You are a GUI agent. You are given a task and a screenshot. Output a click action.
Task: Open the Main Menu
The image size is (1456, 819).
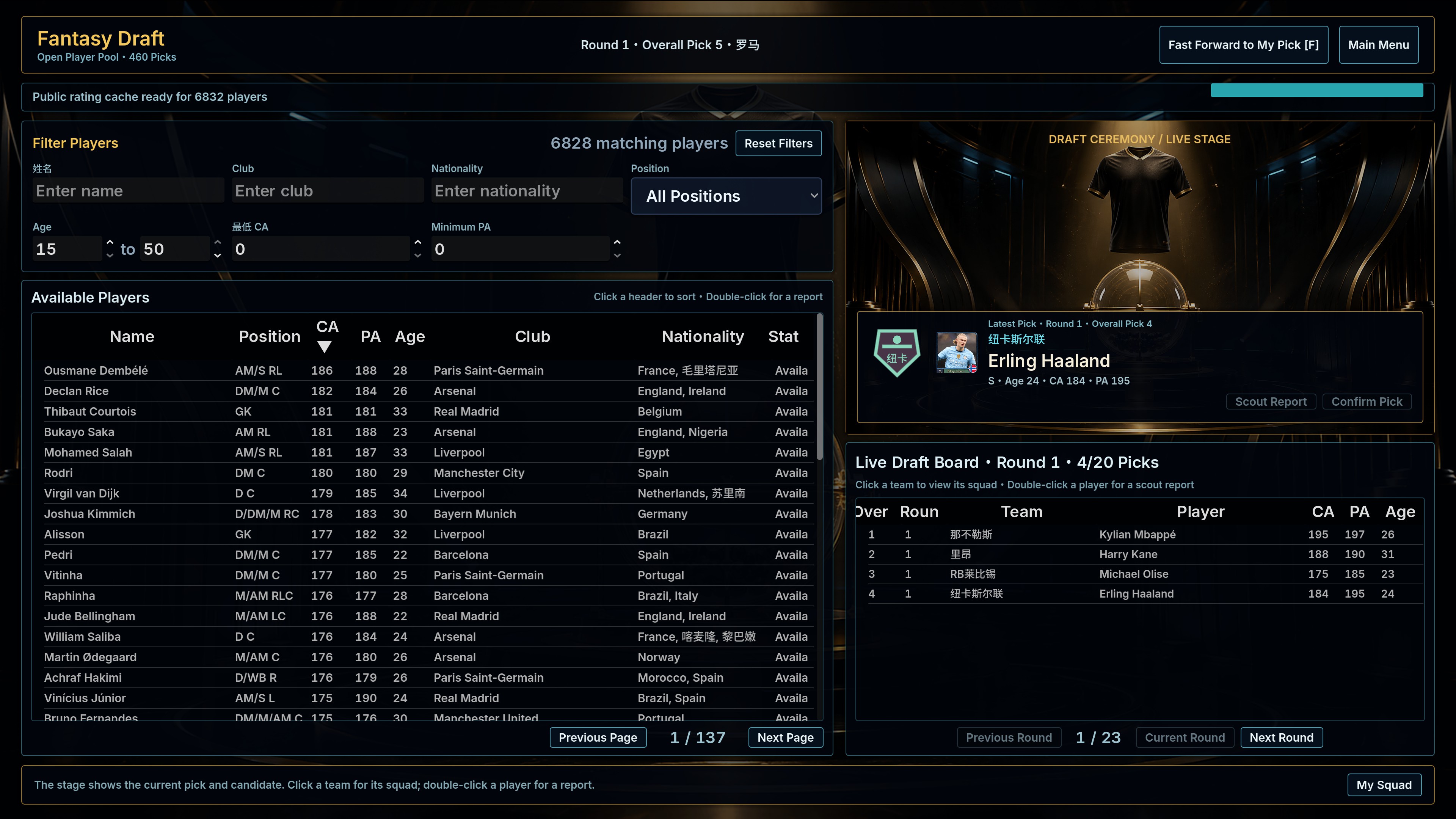1379,45
